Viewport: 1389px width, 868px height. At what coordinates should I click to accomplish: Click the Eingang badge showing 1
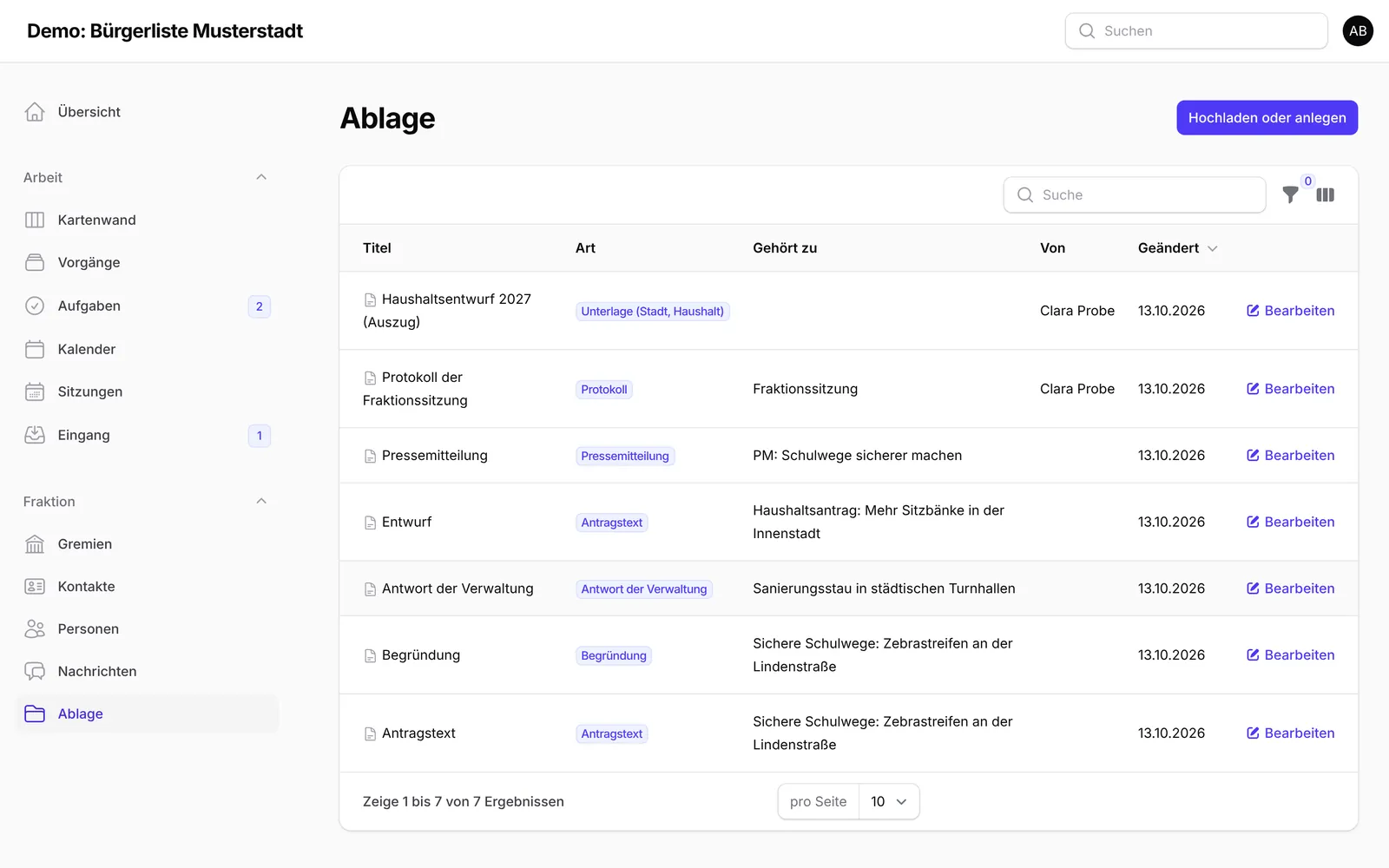tap(260, 436)
